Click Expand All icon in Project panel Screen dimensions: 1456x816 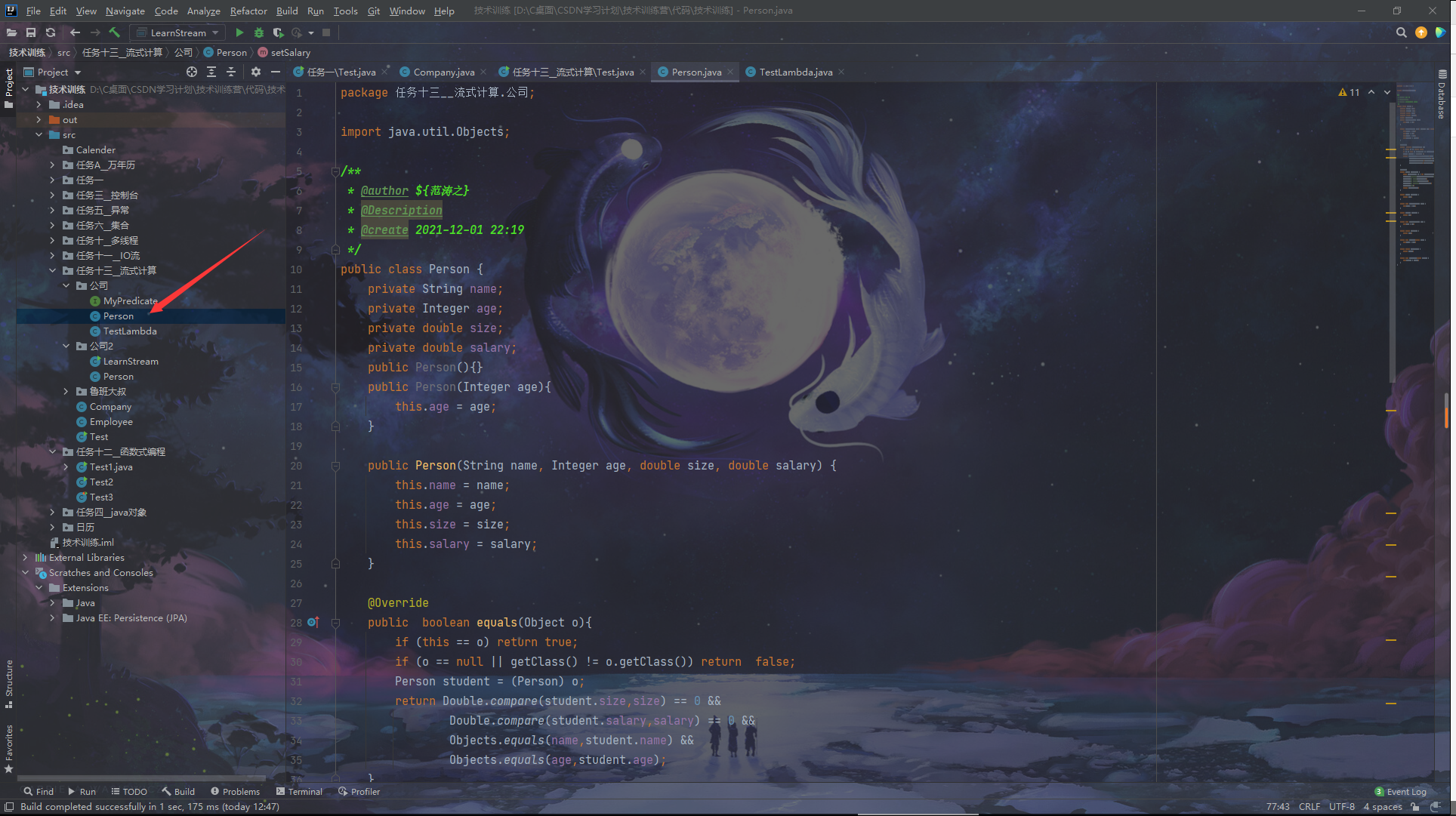(211, 72)
